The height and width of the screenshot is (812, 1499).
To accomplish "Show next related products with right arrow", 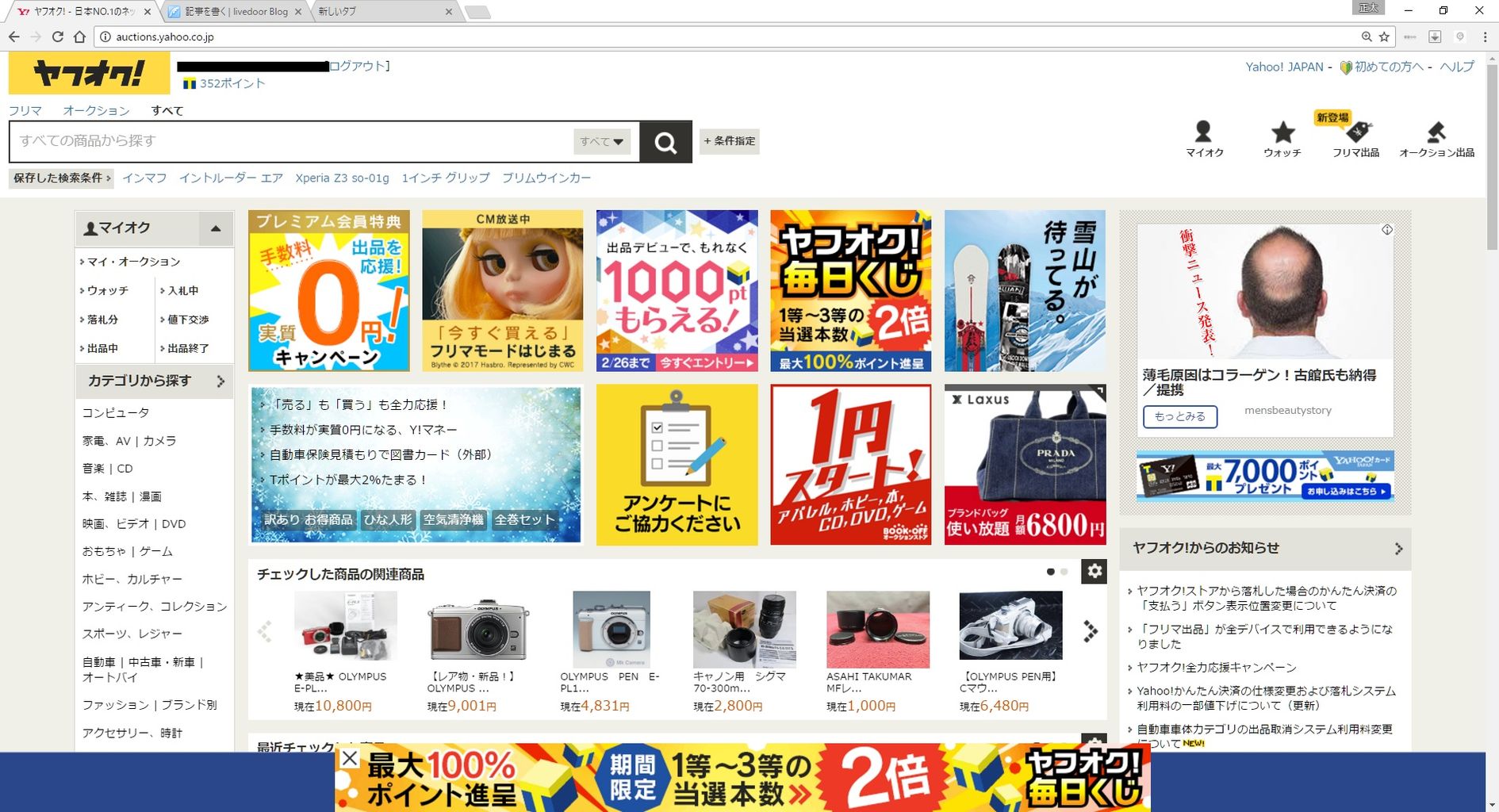I will pos(1091,631).
